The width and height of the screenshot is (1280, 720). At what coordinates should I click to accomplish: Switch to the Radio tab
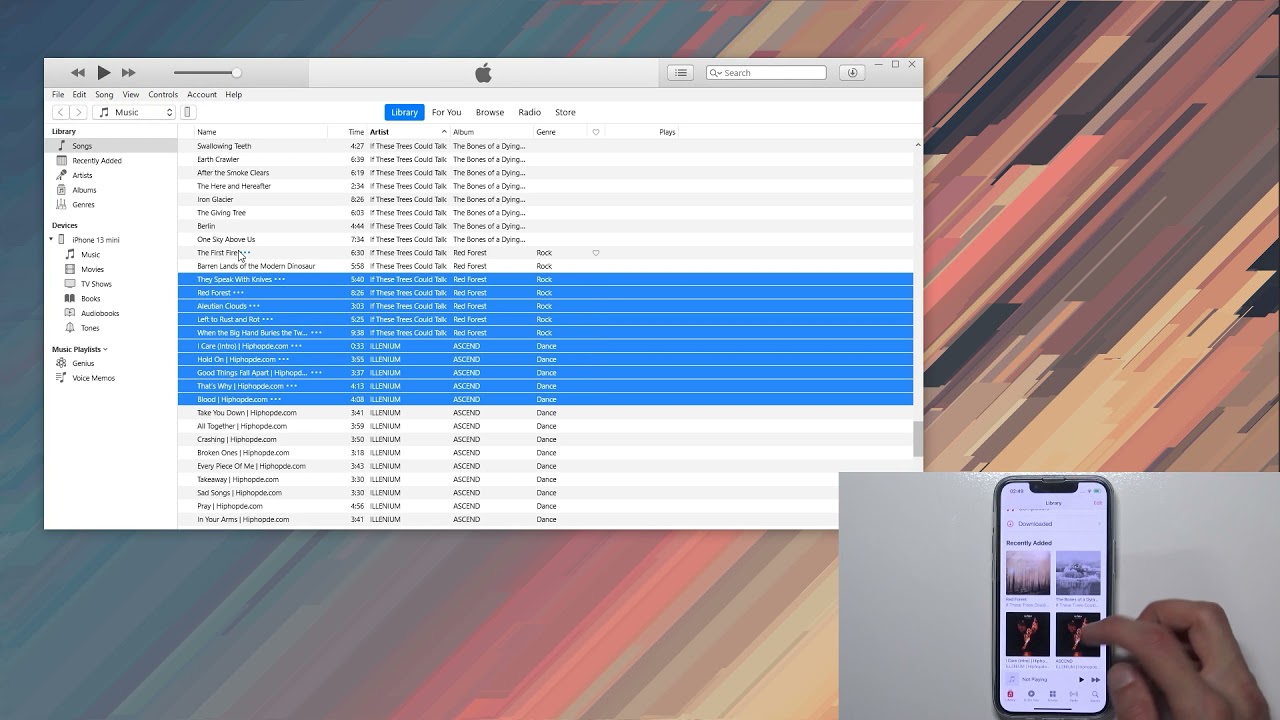(x=530, y=112)
